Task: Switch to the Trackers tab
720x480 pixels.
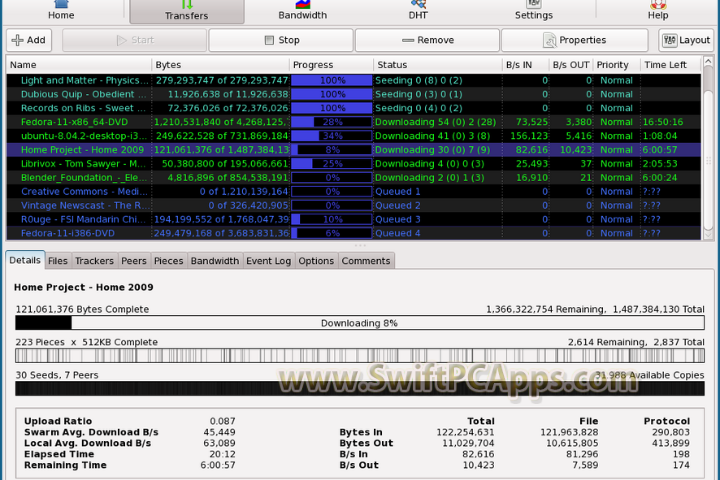Action: 94,261
